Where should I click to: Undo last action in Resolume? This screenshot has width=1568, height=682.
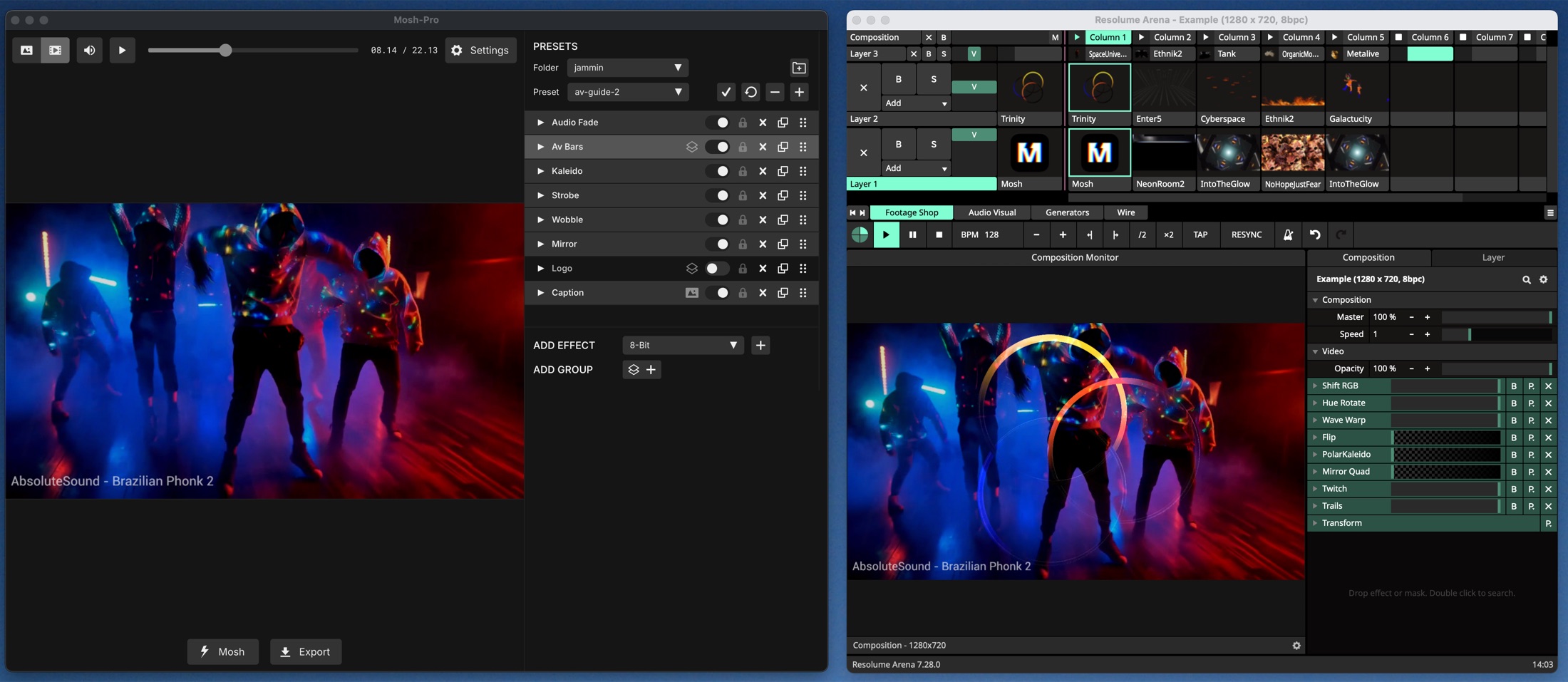coord(1314,234)
